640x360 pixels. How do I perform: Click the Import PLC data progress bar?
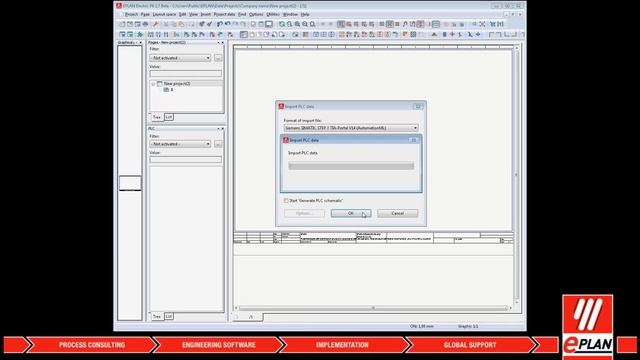(x=351, y=166)
